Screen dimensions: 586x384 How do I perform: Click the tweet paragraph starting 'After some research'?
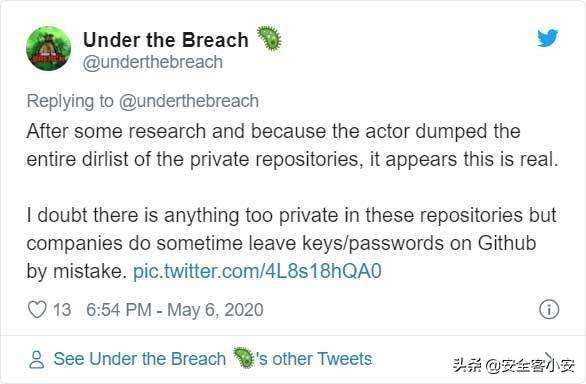[292, 145]
